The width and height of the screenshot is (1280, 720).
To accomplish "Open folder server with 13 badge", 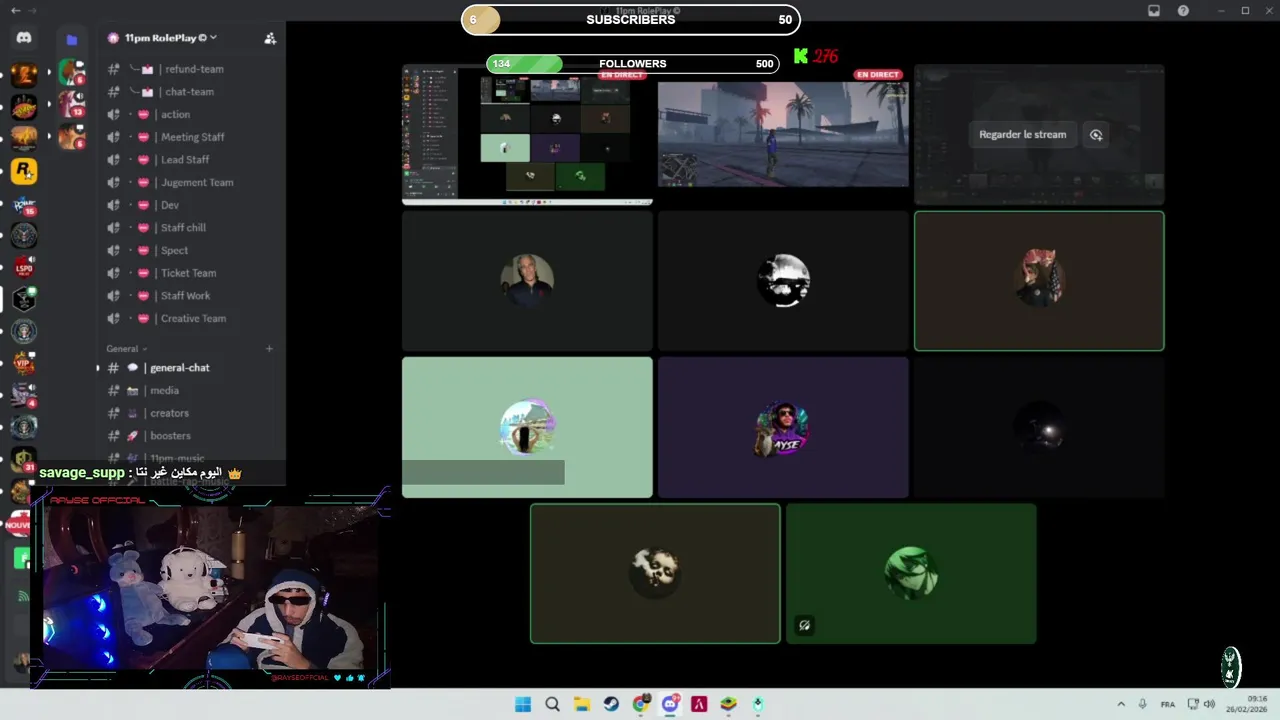I will click(x=71, y=104).
